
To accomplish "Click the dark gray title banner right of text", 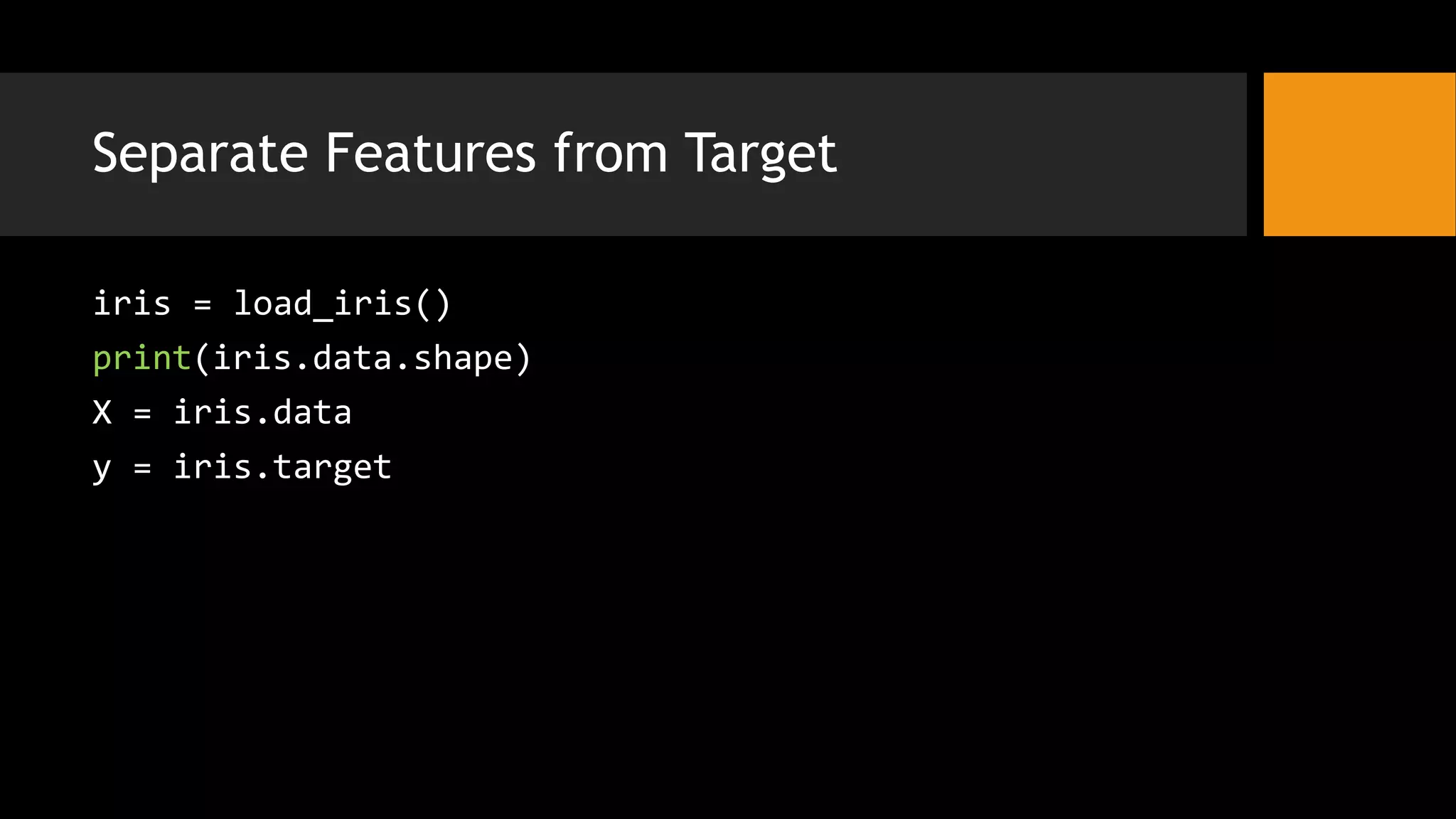I will pos(1042,154).
